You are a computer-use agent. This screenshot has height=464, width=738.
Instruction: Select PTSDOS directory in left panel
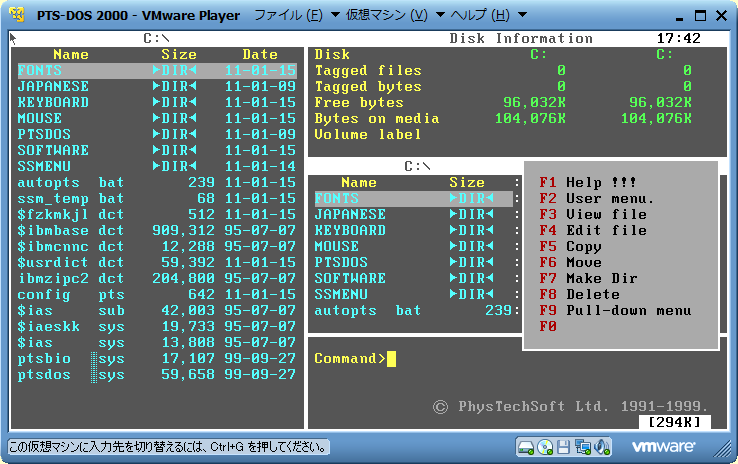pos(157,135)
